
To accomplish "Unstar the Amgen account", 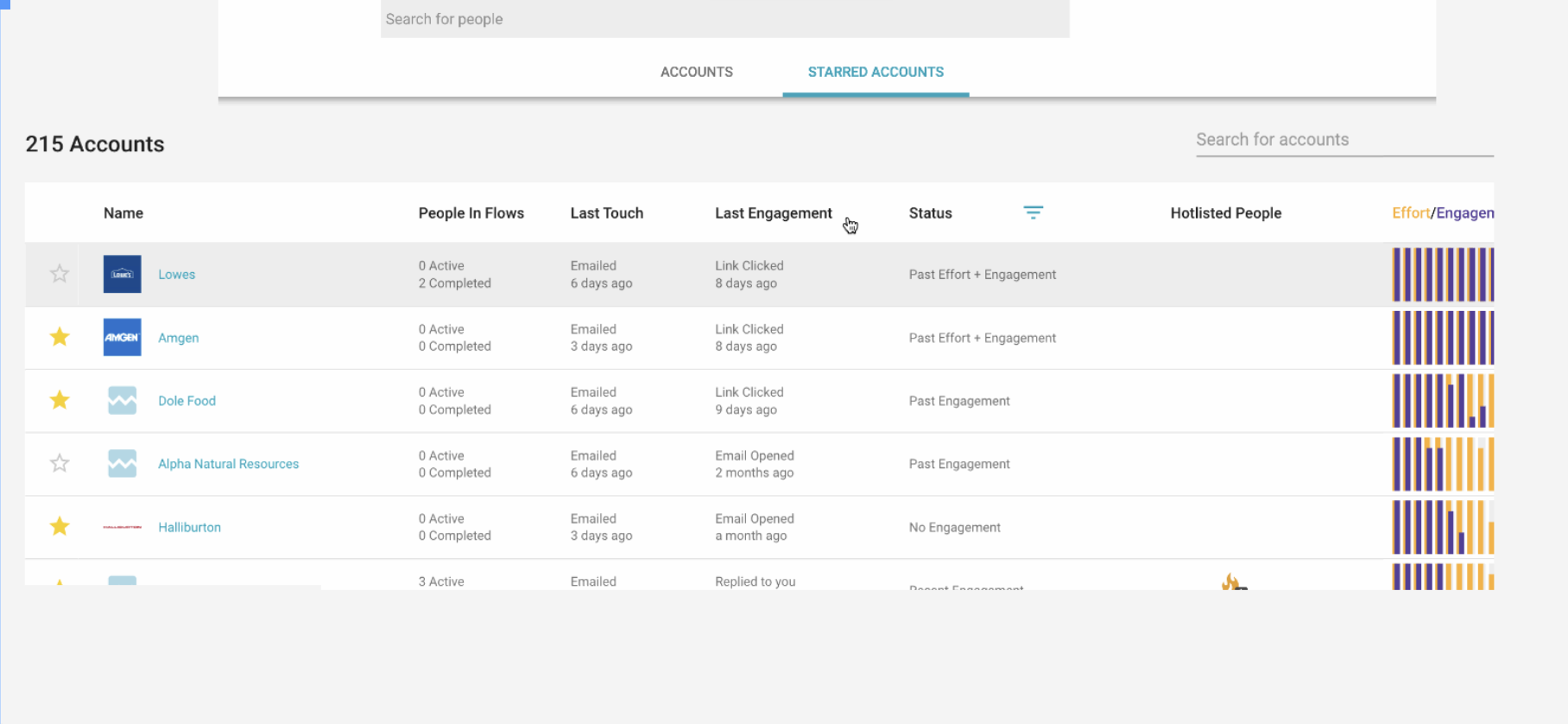I will 60,337.
